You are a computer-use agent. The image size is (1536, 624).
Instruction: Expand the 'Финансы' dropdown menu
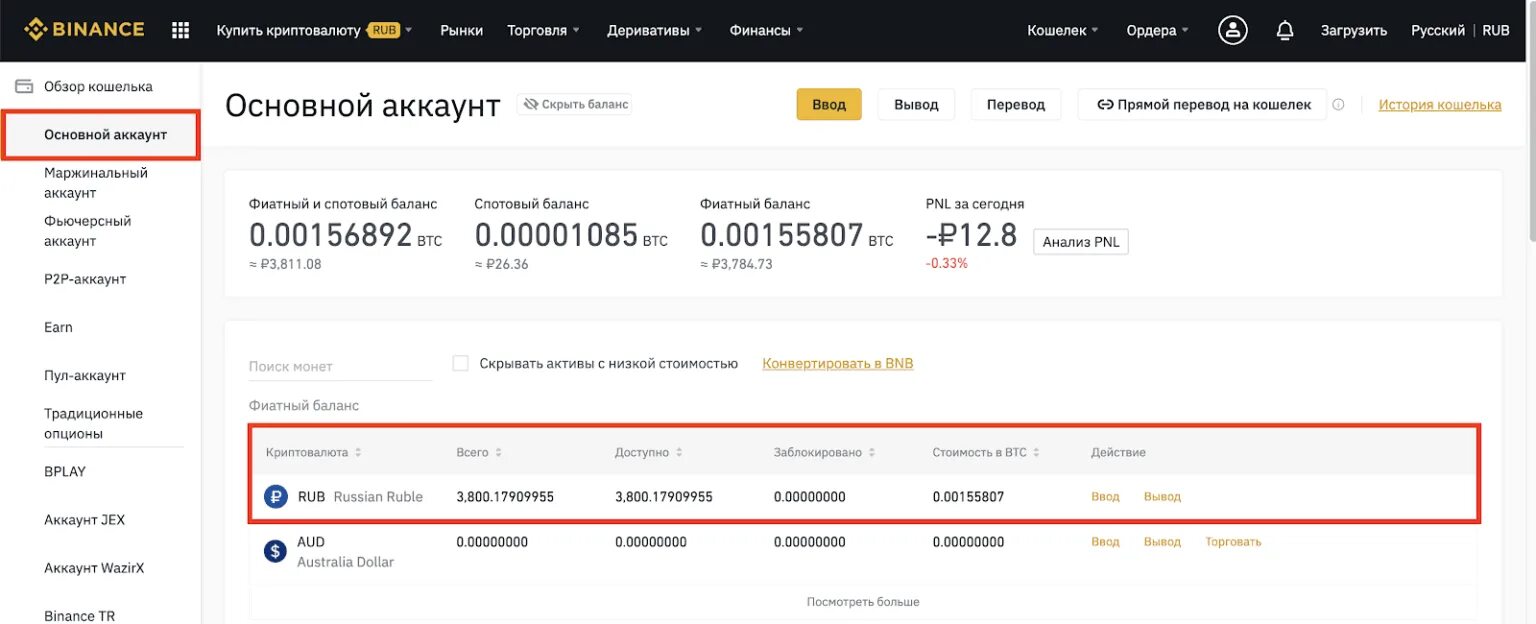coord(766,30)
